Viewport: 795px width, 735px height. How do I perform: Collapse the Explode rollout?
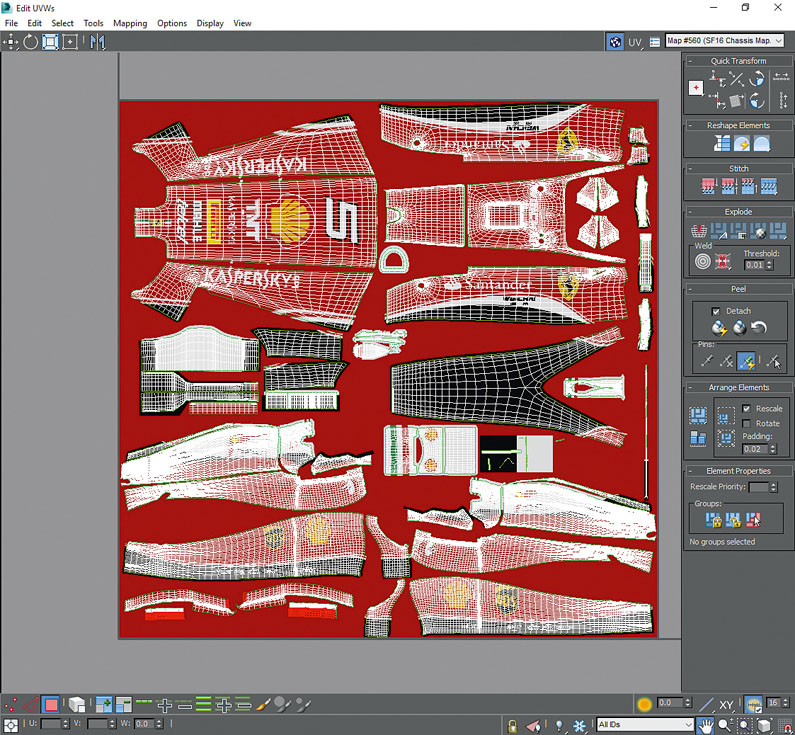tap(690, 212)
